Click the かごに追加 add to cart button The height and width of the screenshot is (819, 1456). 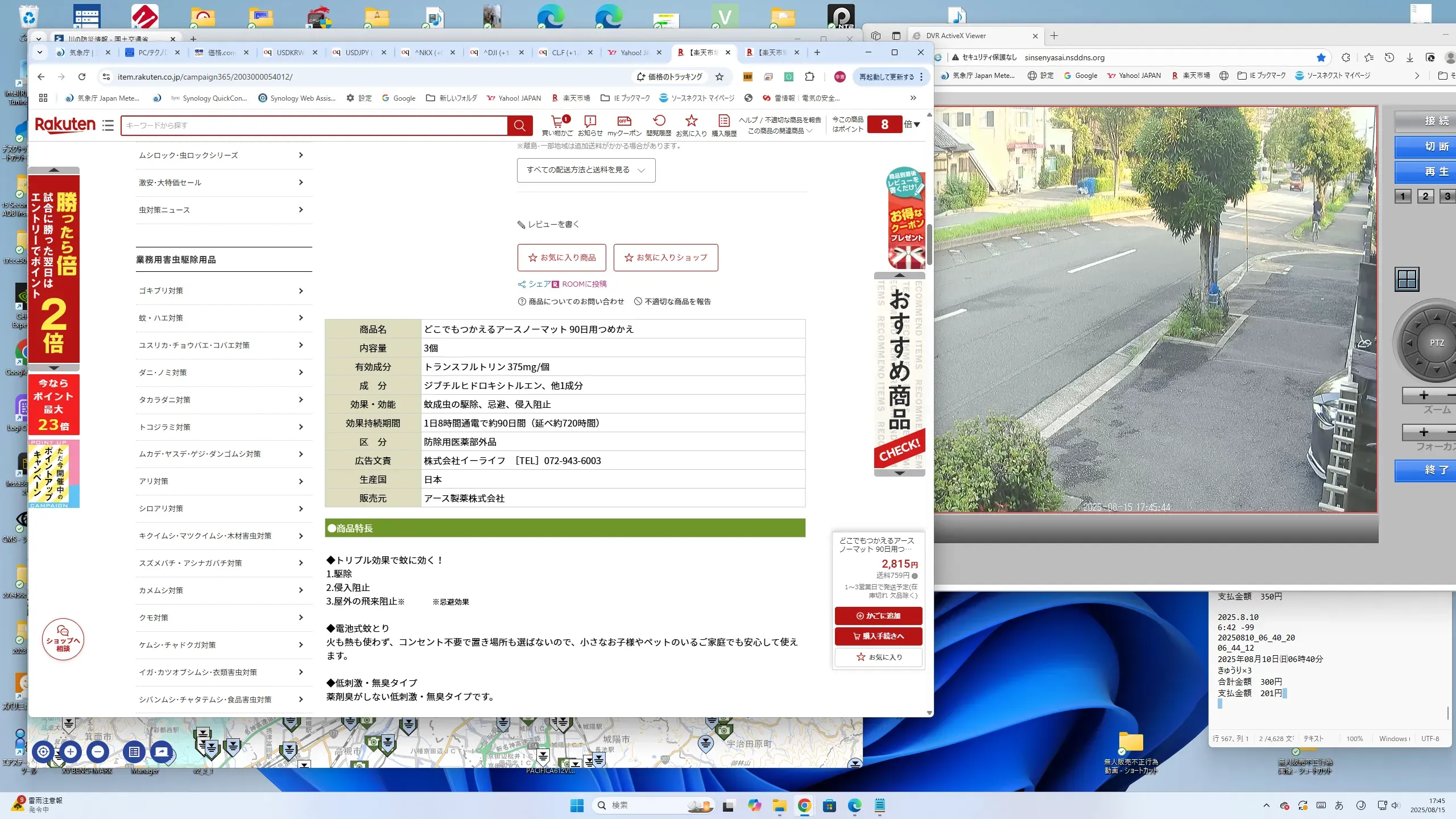click(x=878, y=616)
